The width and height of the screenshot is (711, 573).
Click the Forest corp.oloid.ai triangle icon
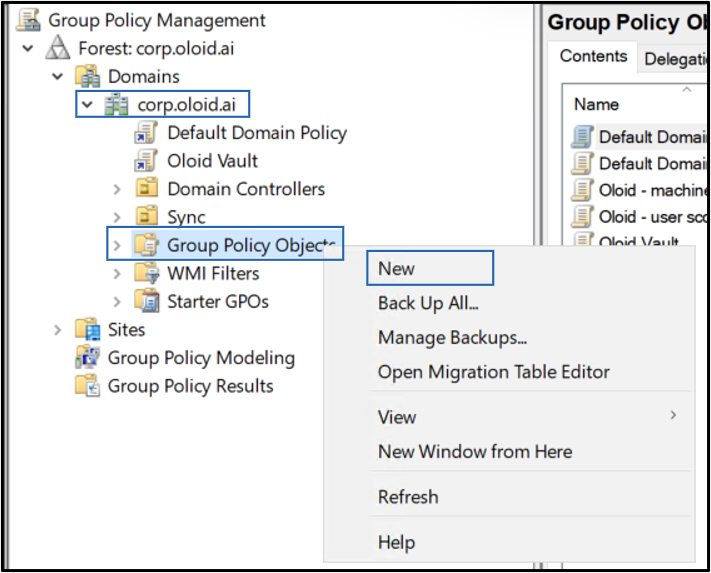point(58,48)
